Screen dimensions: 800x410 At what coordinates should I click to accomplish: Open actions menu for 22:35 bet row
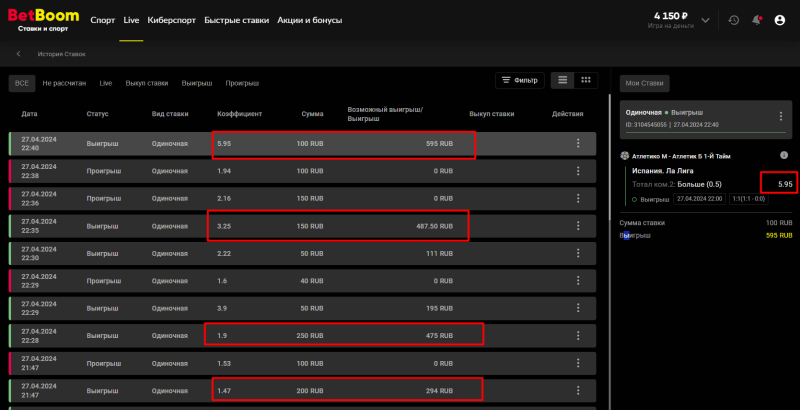(x=577, y=227)
